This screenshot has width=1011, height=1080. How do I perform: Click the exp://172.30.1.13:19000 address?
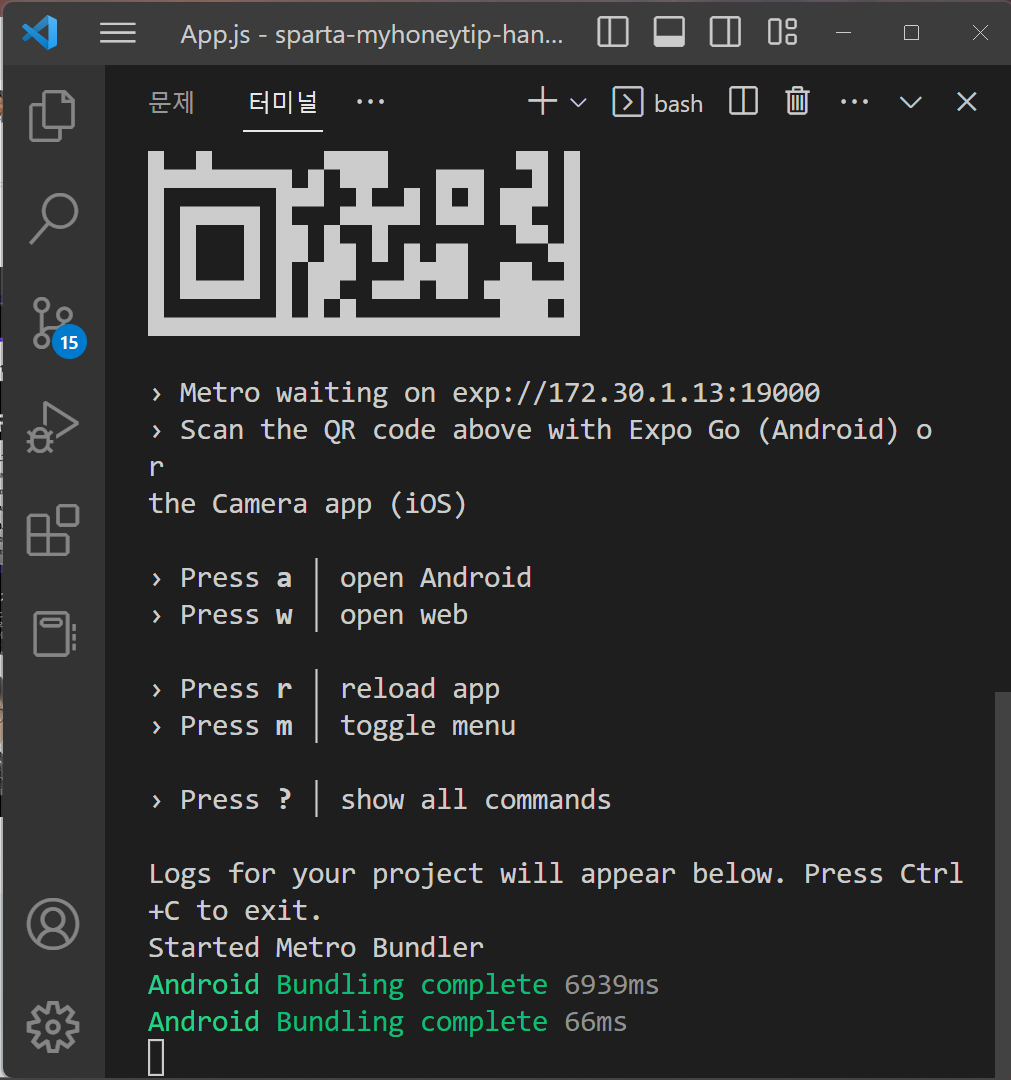click(x=636, y=393)
